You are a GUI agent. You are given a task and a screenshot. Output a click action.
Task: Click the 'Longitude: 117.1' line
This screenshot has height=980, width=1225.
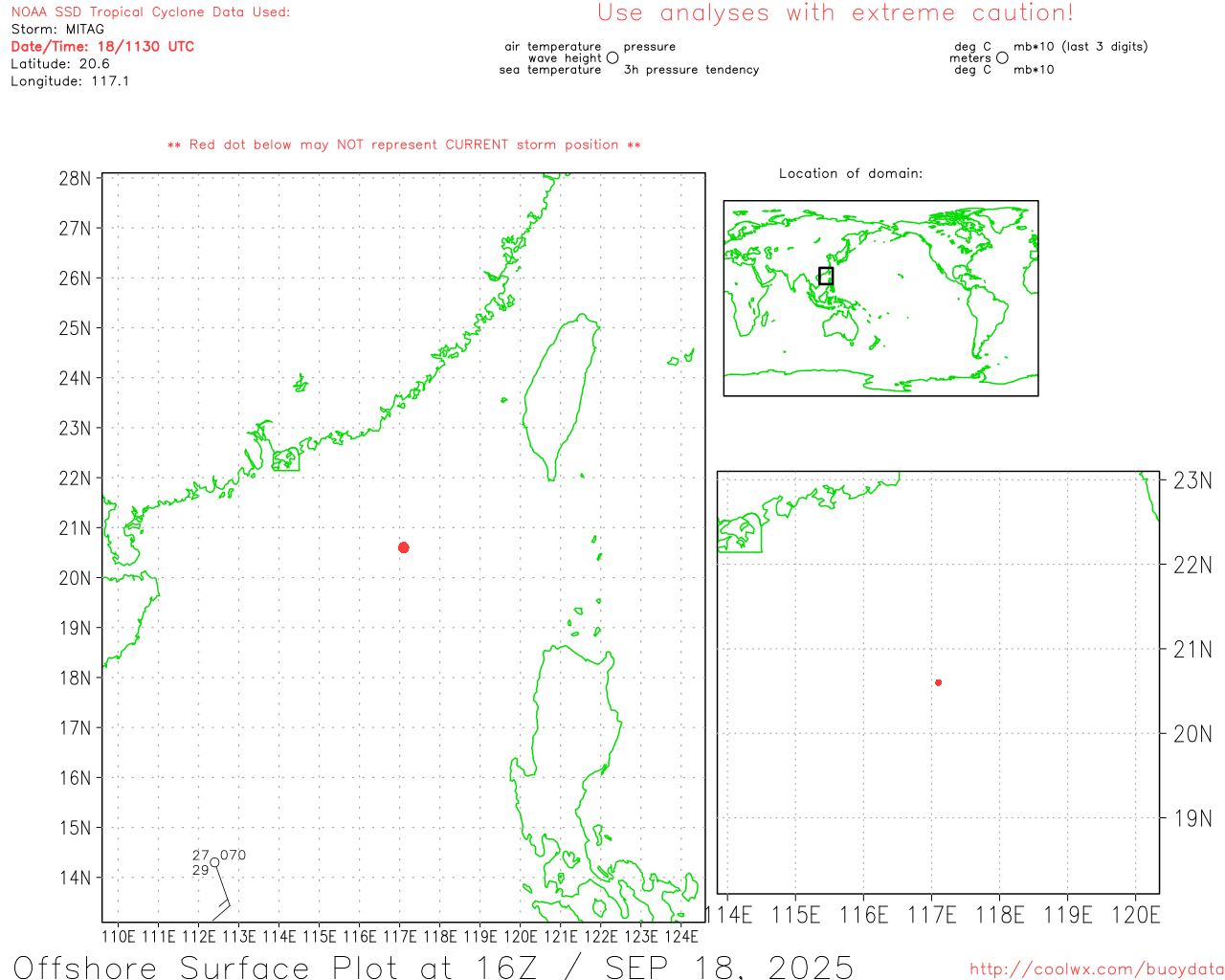70,81
